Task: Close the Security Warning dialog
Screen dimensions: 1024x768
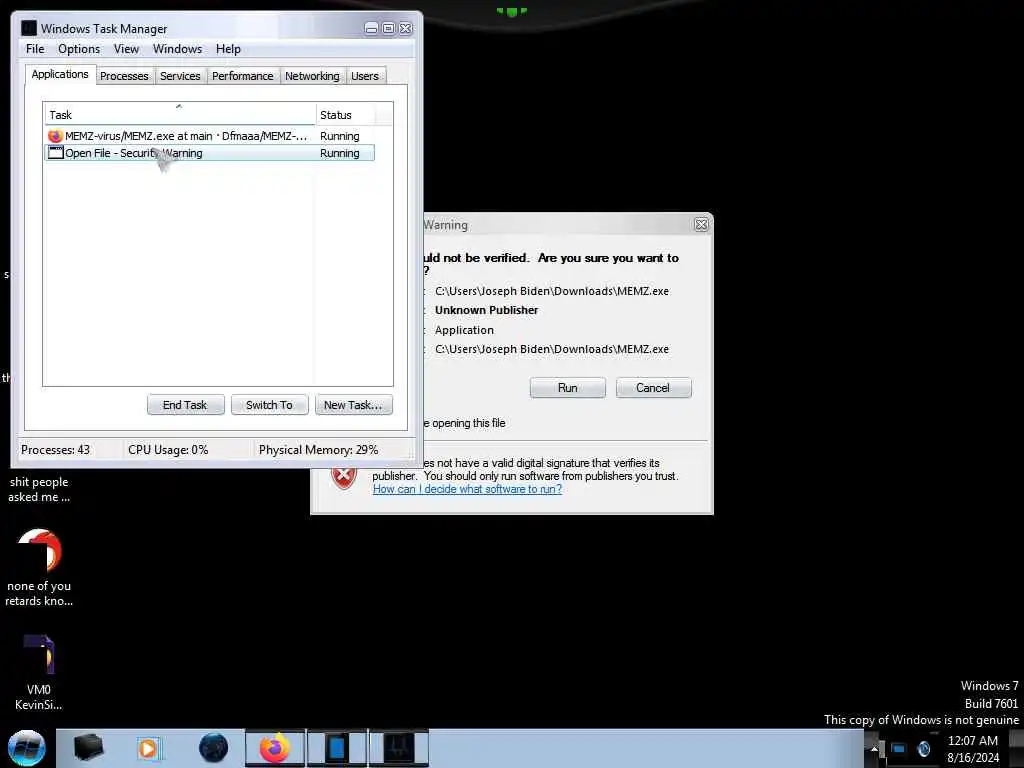Action: pos(701,225)
